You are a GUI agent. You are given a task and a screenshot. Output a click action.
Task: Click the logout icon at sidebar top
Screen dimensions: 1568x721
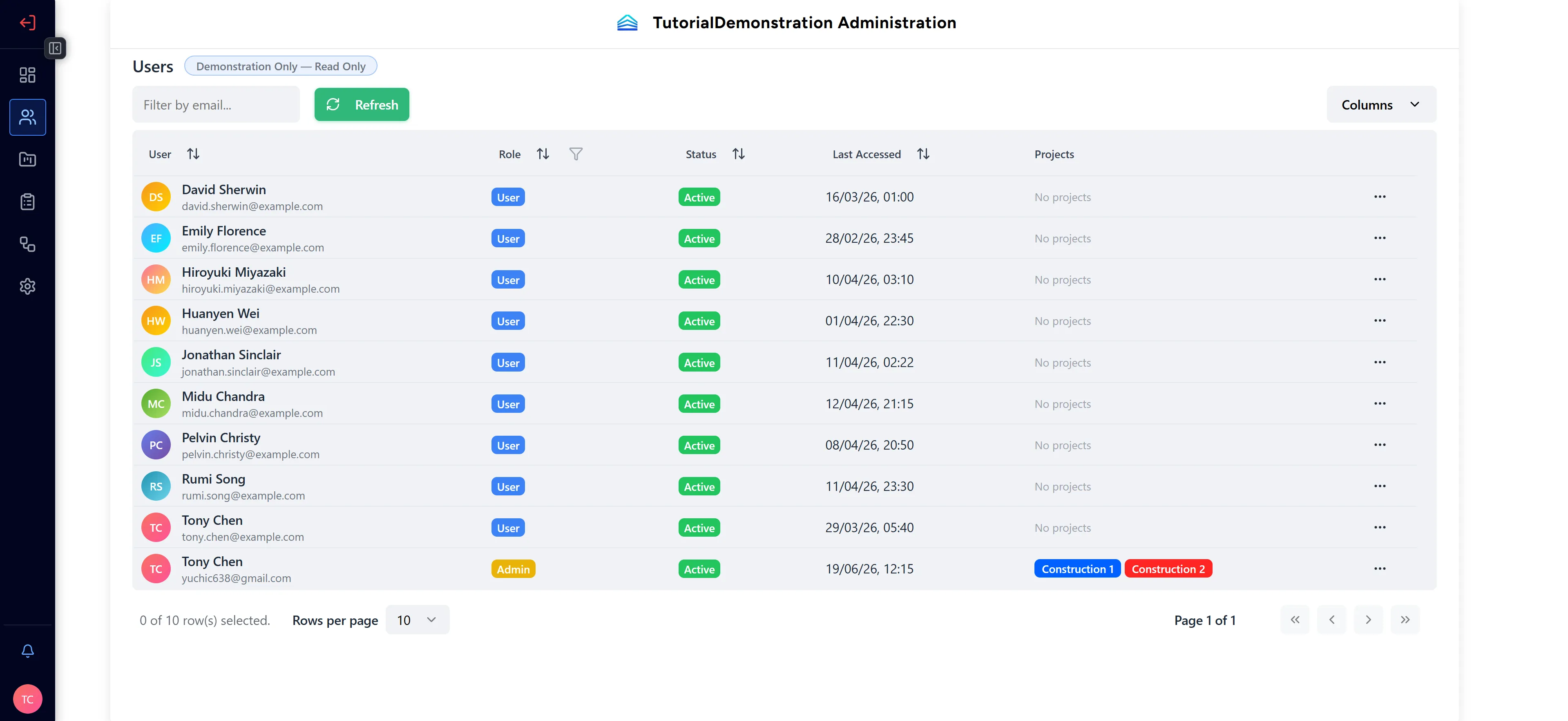27,23
